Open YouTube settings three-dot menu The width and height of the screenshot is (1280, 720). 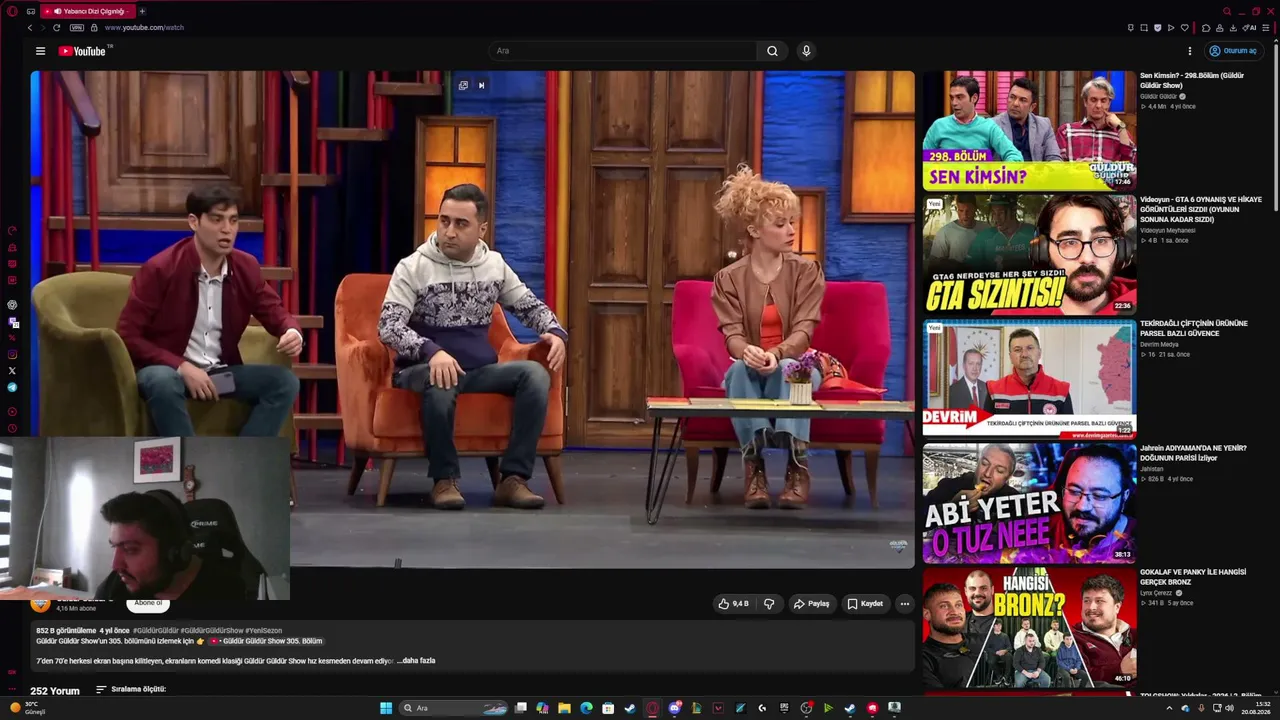[1190, 51]
